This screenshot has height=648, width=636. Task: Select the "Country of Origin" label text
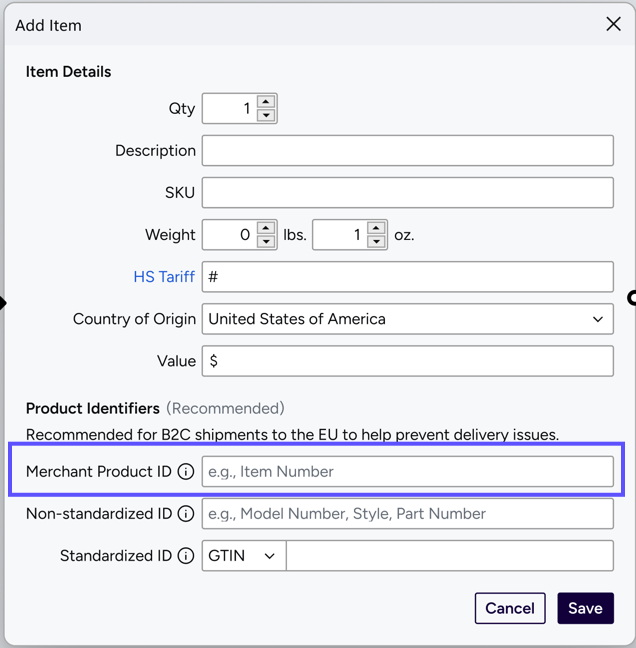pyautogui.click(x=134, y=319)
